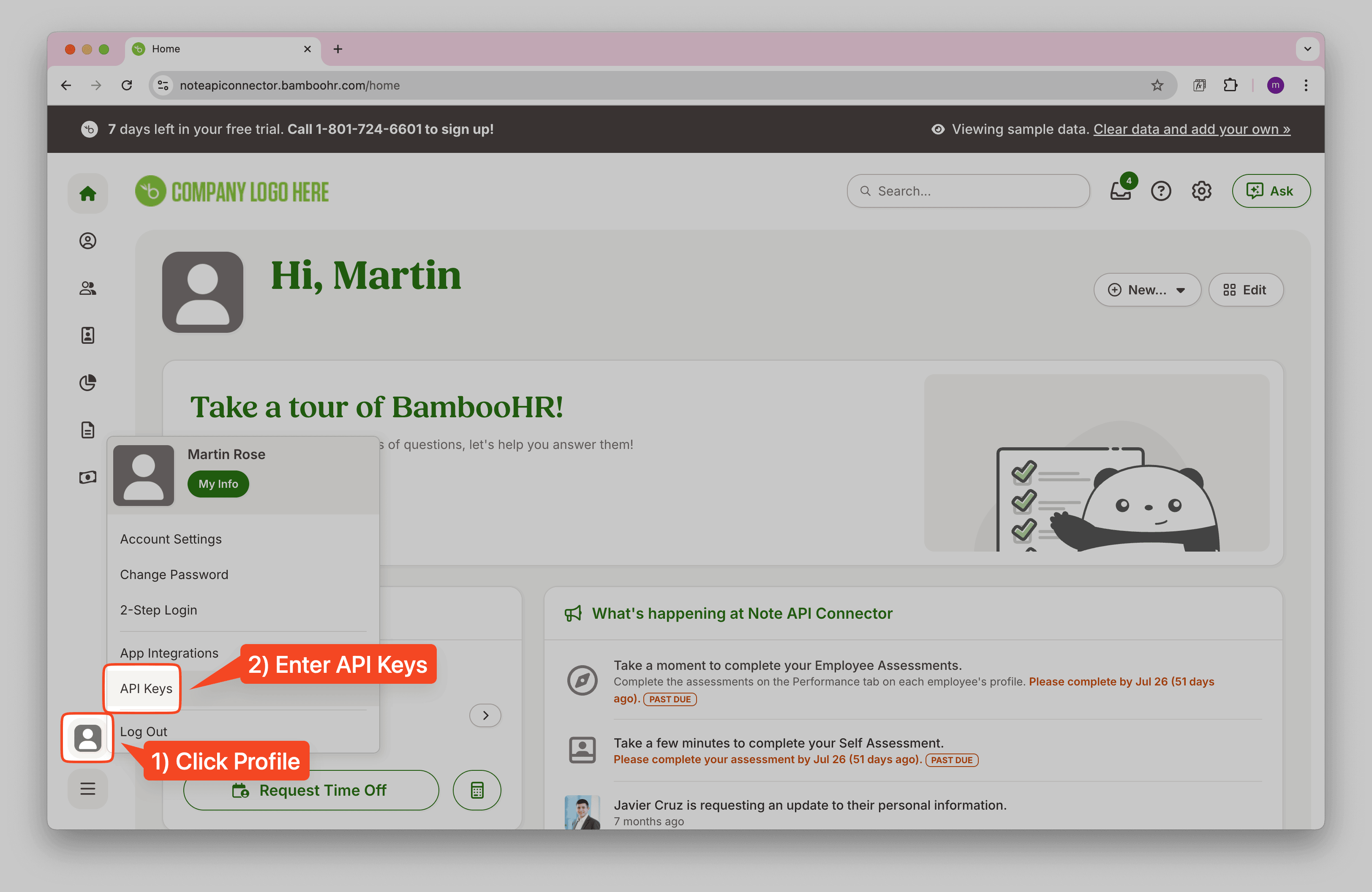Open My Info sidebar person icon
1372x892 pixels.
tap(87, 241)
